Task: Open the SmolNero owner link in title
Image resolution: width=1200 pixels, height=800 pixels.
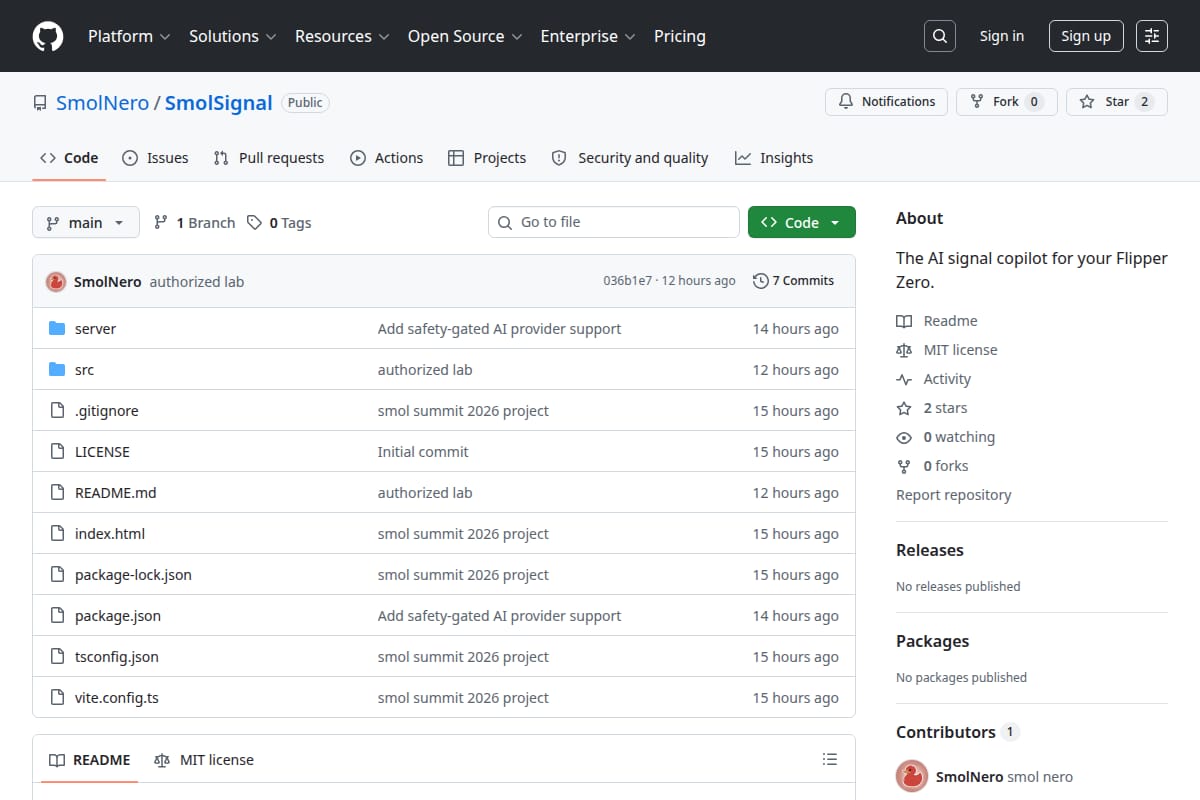Action: [102, 103]
